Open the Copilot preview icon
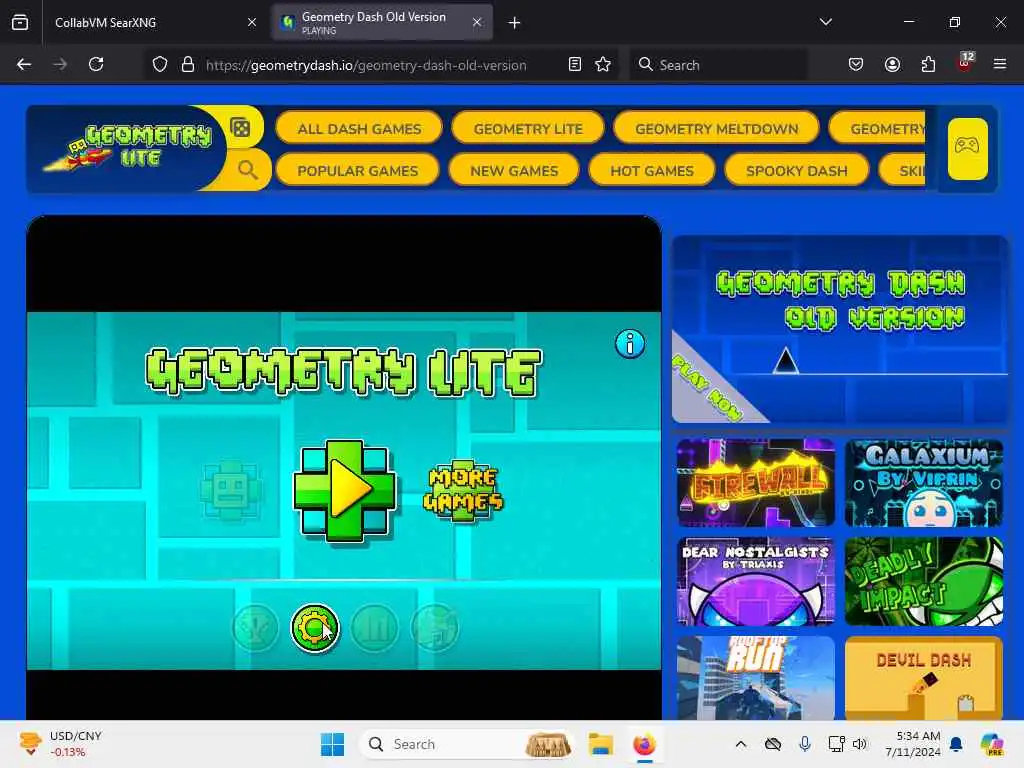This screenshot has width=1024, height=768. coord(991,744)
